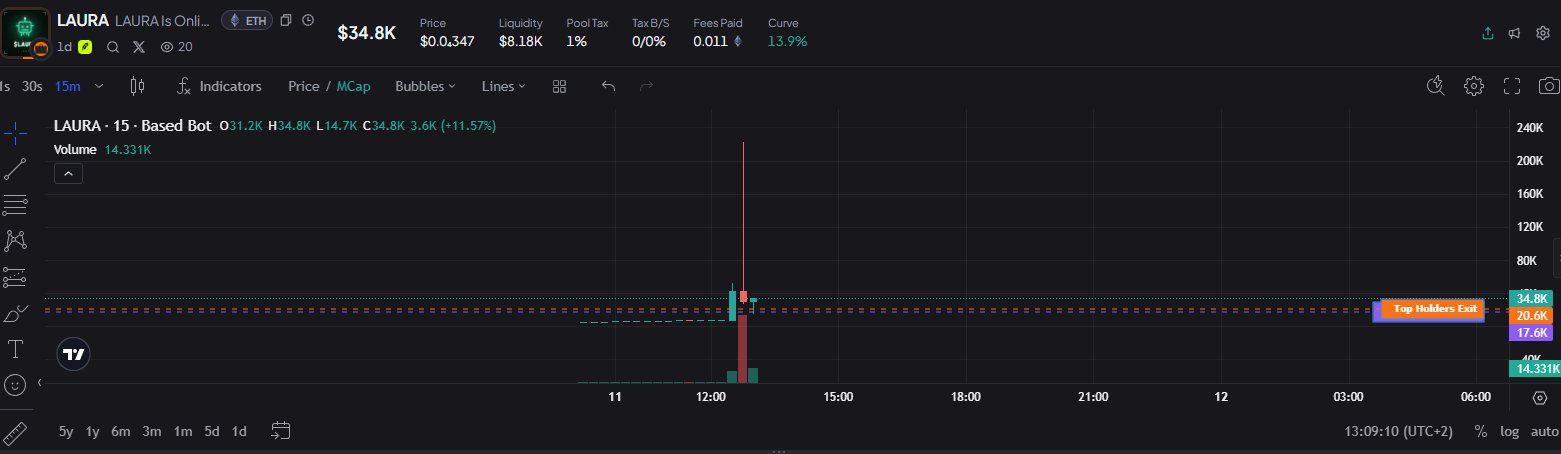Open the magnifier search icon under LAURA
This screenshot has width=1561, height=454.
click(113, 46)
